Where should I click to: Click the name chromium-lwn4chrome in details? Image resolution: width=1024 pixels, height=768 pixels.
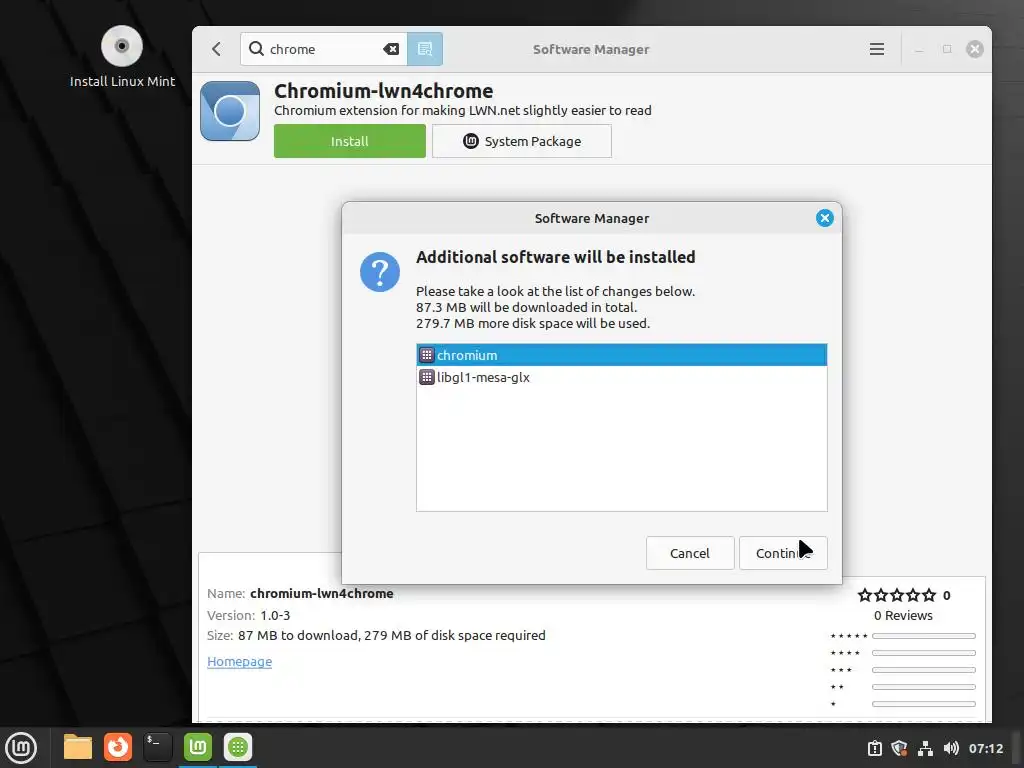pos(322,594)
